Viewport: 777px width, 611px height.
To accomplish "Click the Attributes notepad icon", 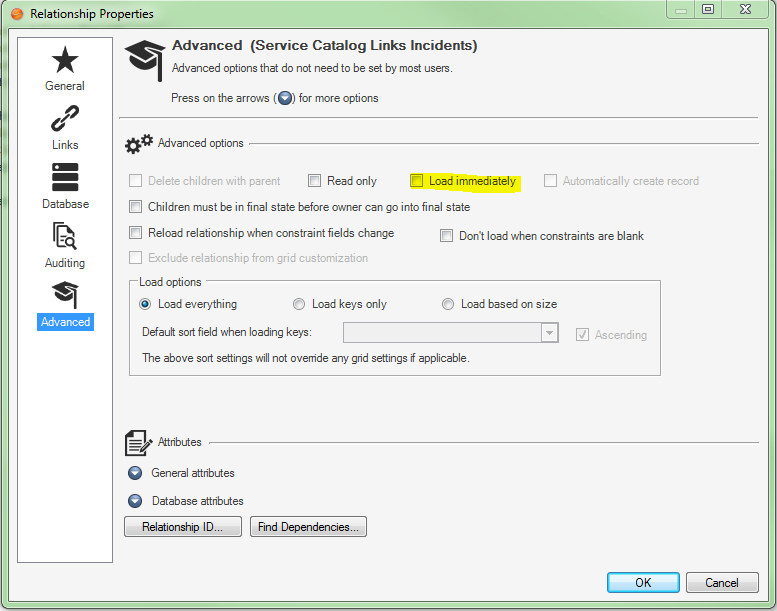I will pyautogui.click(x=138, y=443).
